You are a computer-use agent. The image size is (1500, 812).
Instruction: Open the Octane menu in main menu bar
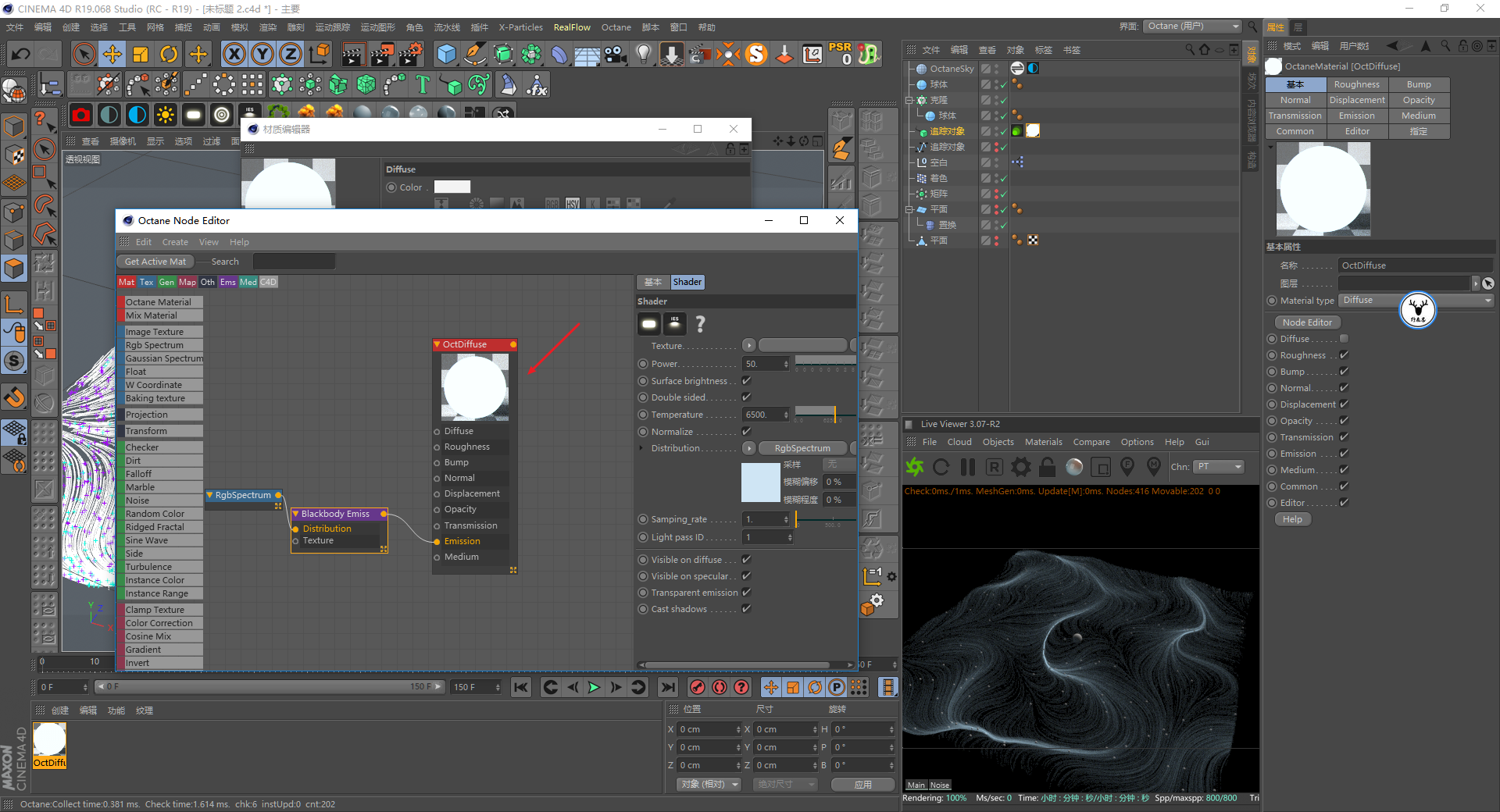pyautogui.click(x=616, y=27)
